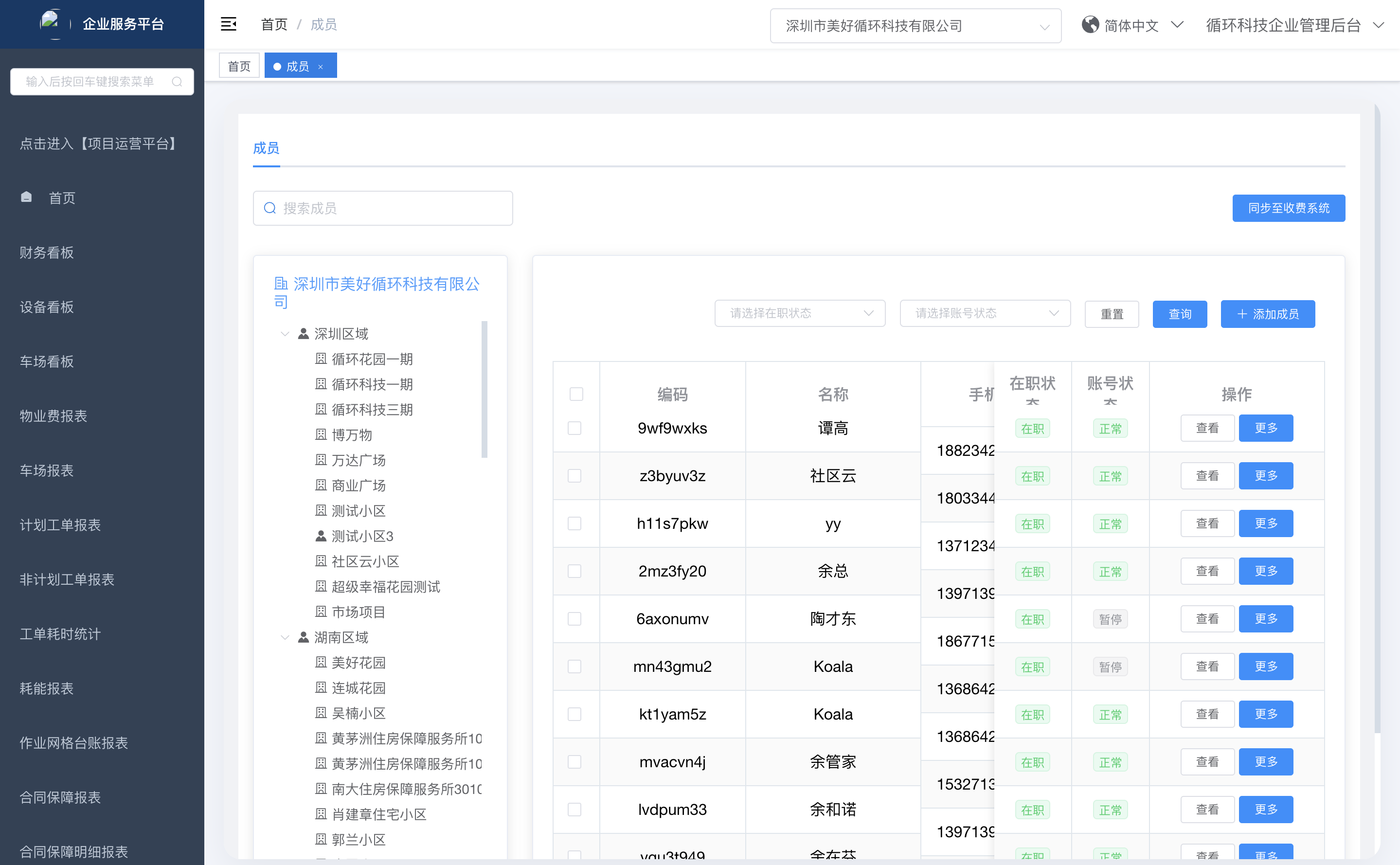This screenshot has height=865, width=1400.
Task: Check the row checkbox for 9wf9wxks
Action: pos(574,428)
